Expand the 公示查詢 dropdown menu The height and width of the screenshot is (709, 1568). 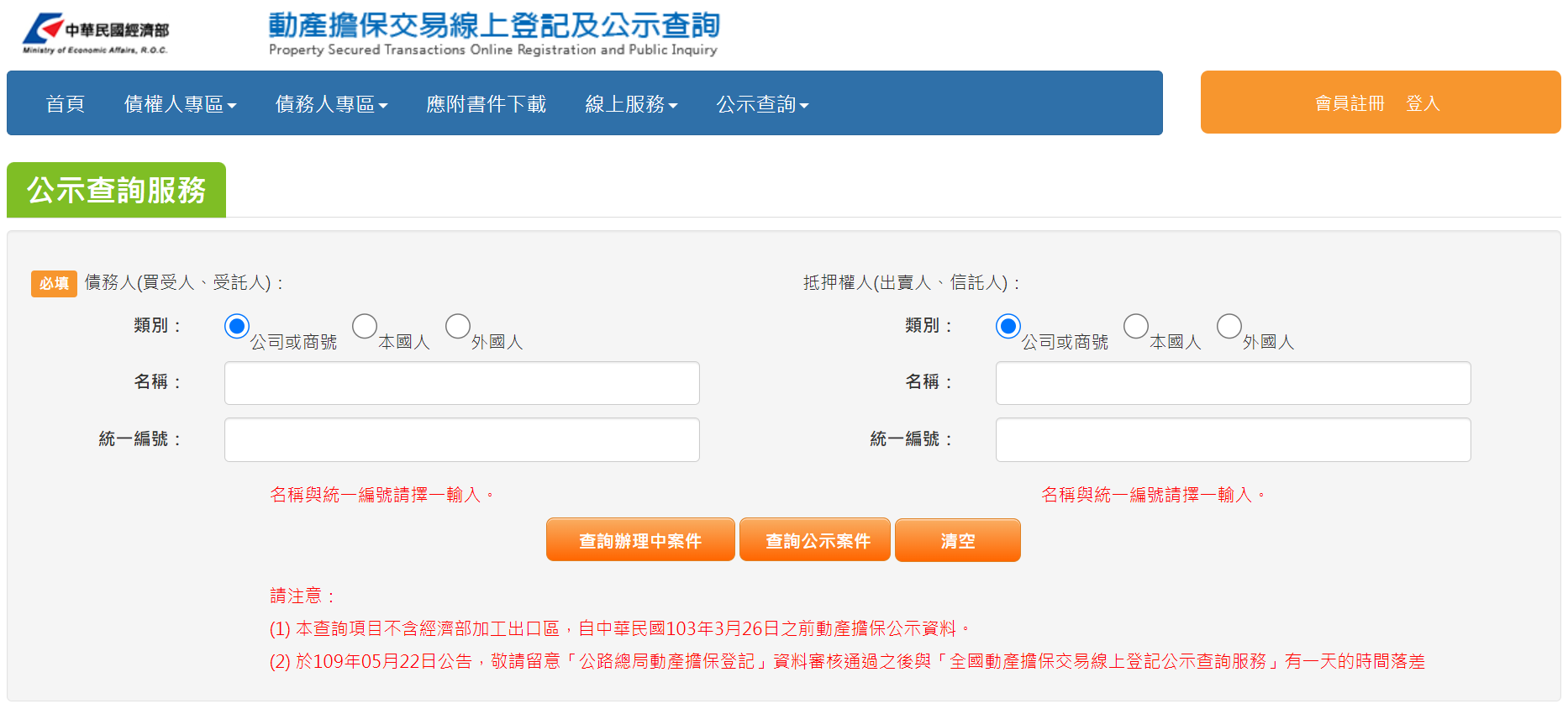point(761,104)
